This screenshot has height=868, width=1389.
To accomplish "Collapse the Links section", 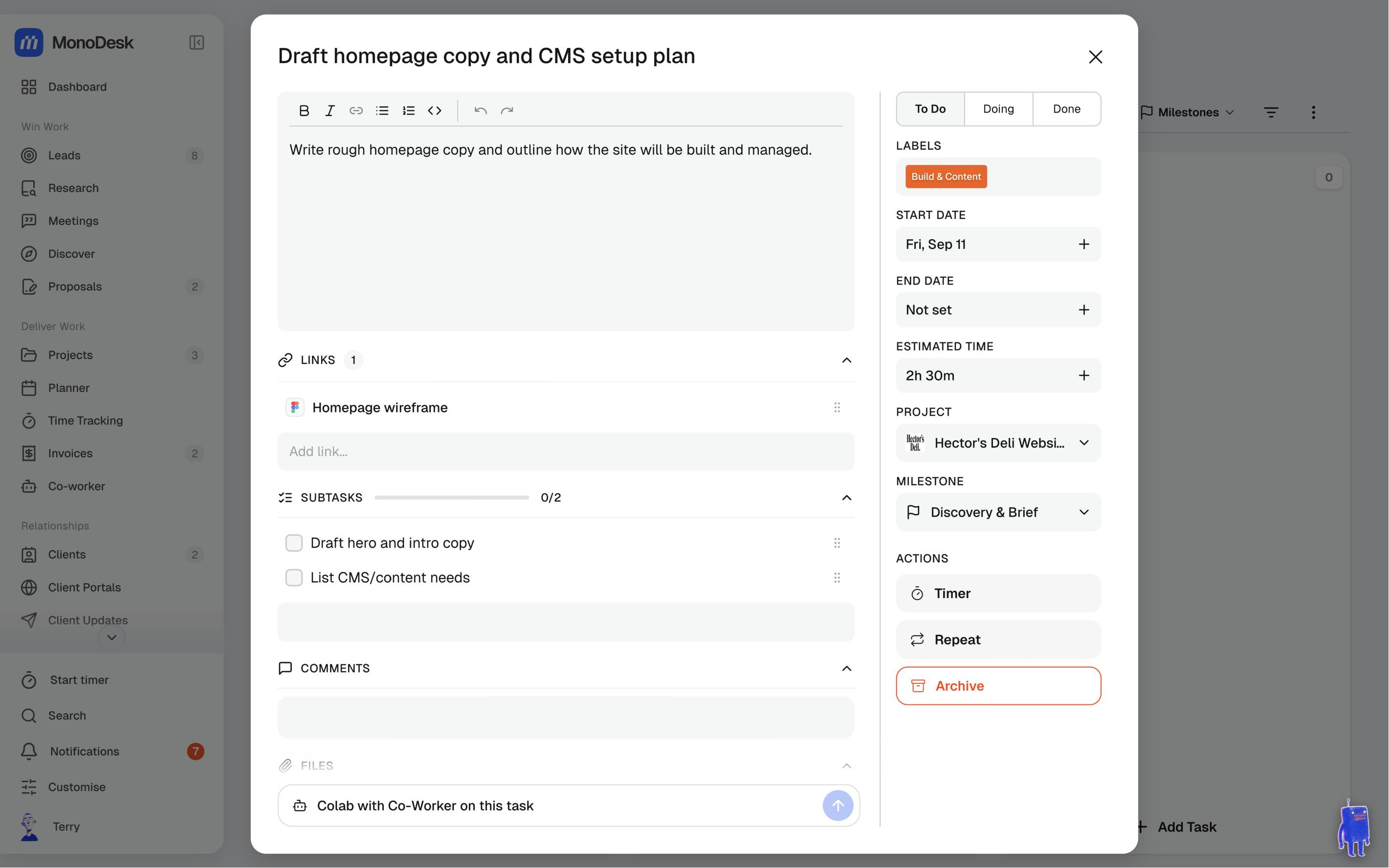I will [x=846, y=360].
